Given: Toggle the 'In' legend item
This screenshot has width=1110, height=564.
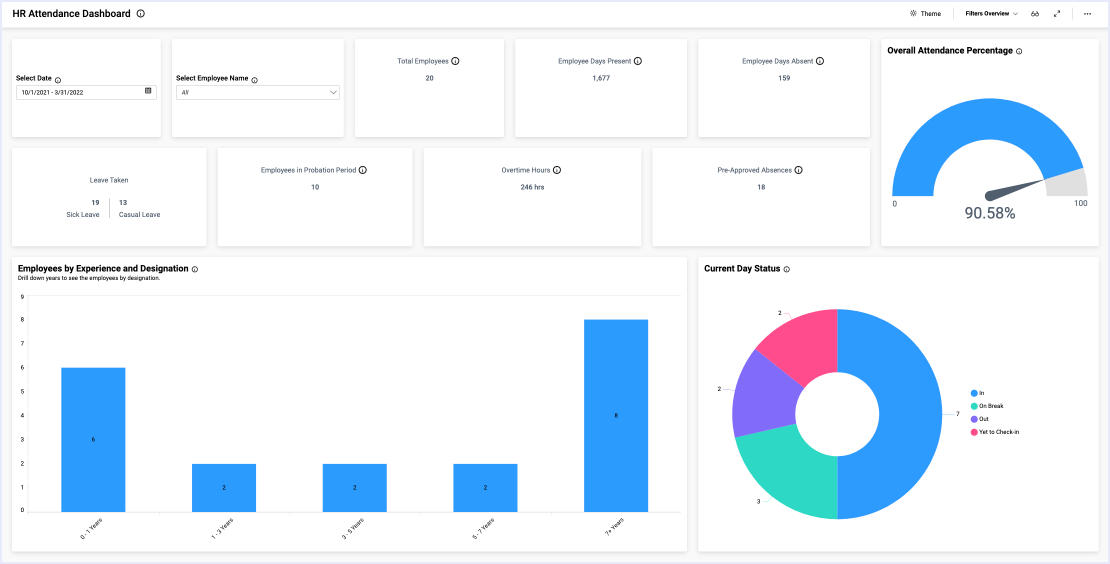Looking at the screenshot, I should click(979, 393).
